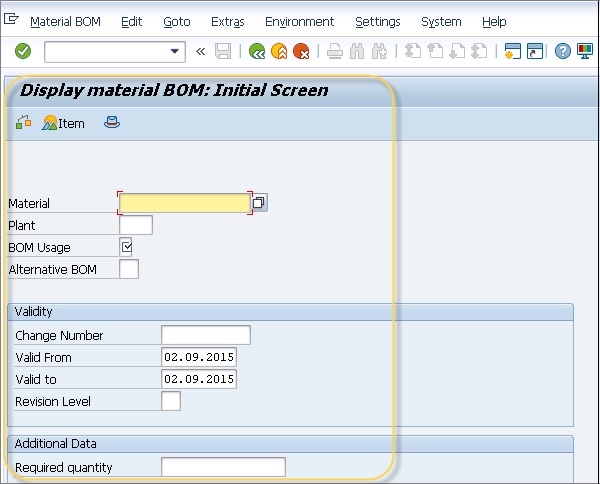The width and height of the screenshot is (600, 484).
Task: Open Material search help button
Action: (x=259, y=203)
